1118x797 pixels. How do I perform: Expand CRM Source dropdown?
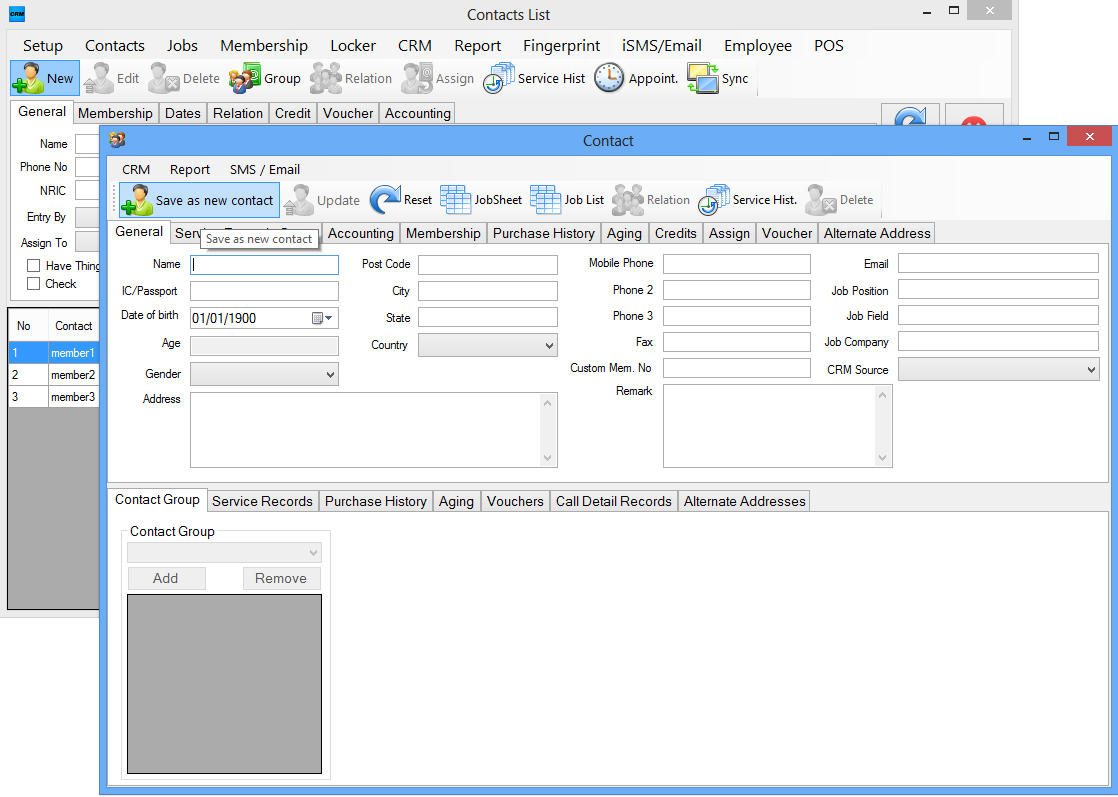point(998,369)
